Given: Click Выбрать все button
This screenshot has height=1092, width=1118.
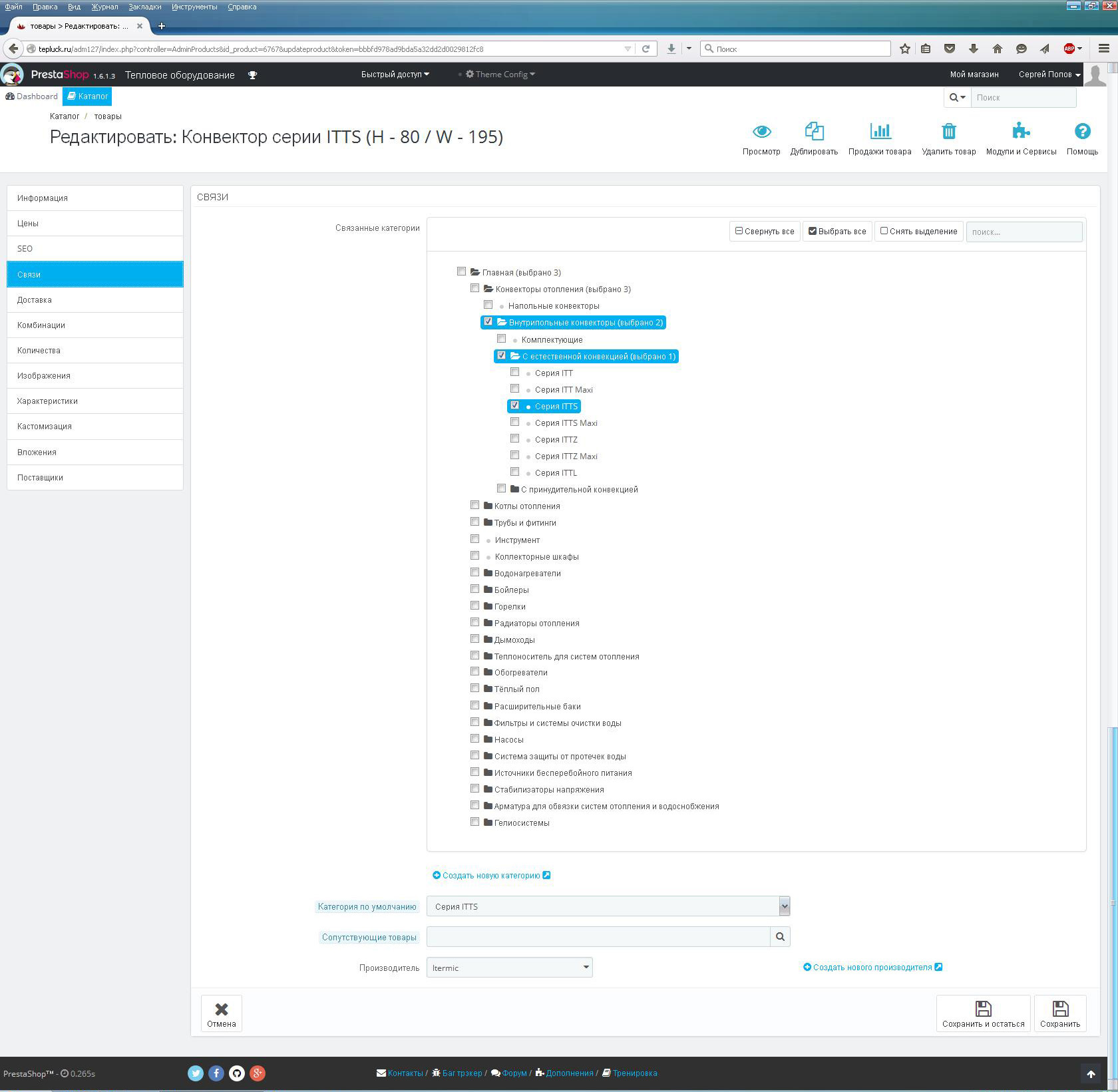Looking at the screenshot, I should (837, 232).
